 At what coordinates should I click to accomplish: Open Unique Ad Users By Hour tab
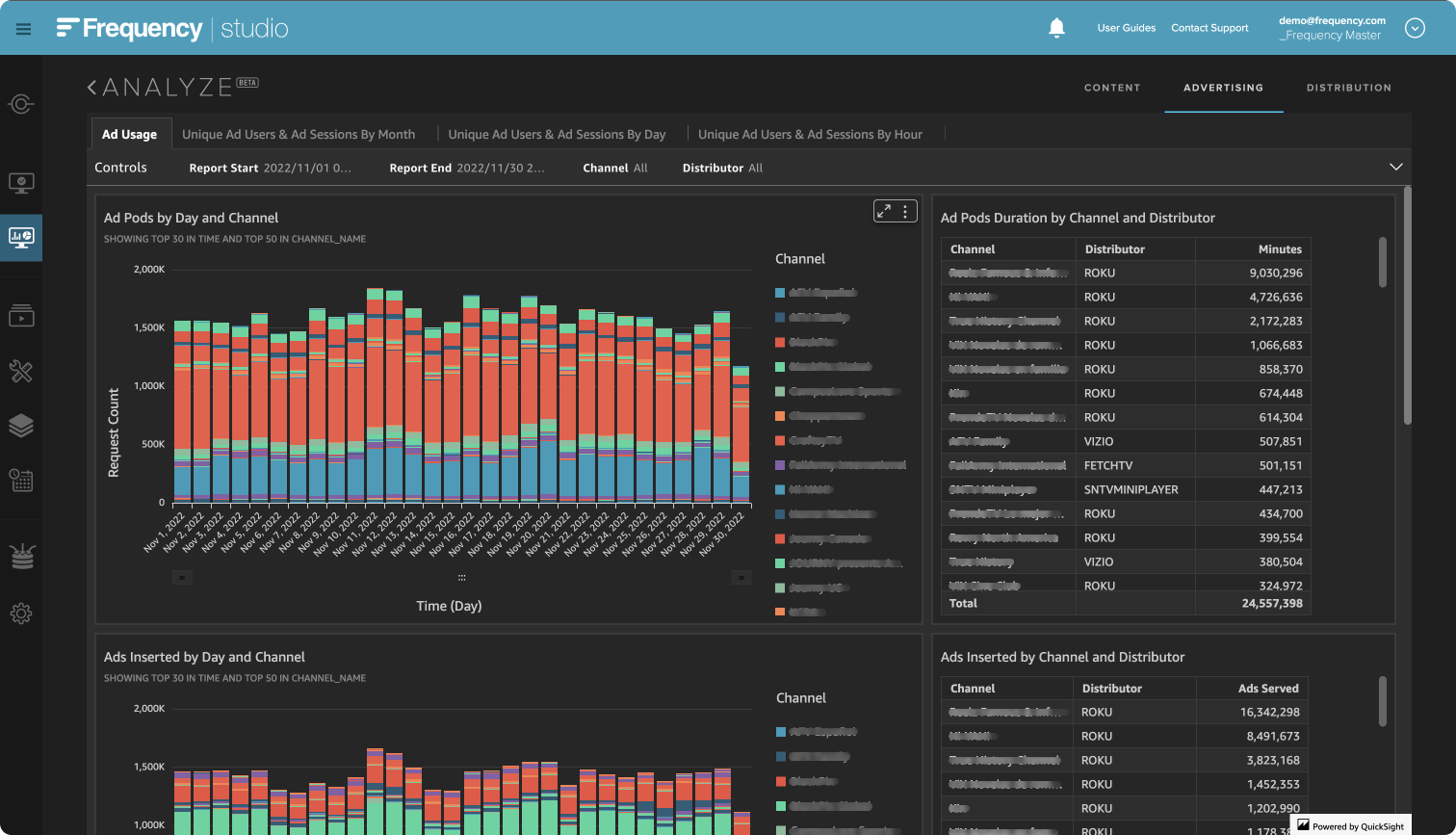coord(810,134)
